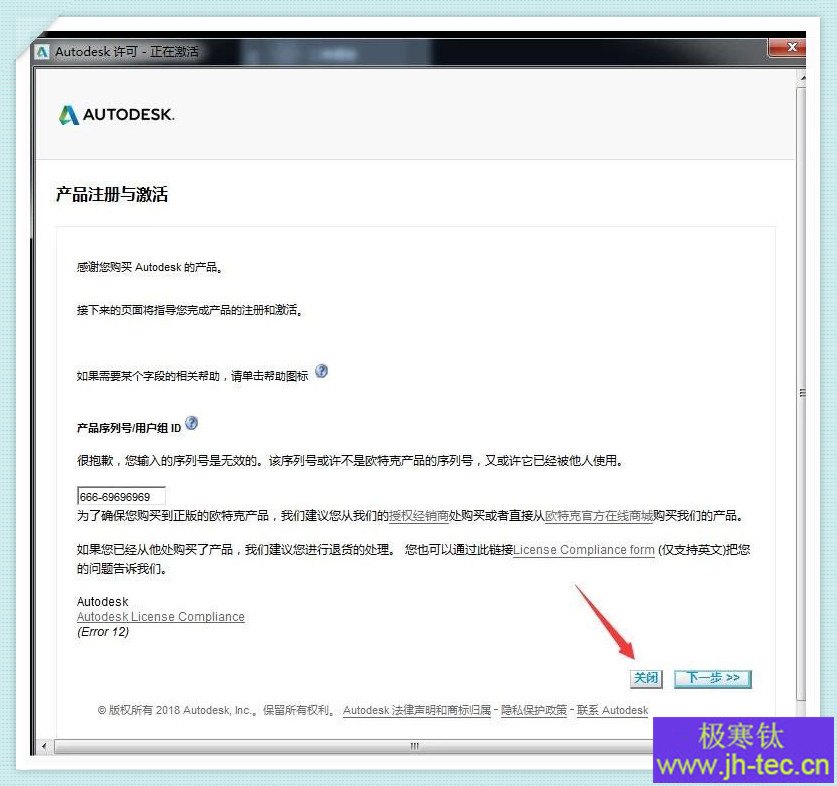
Task: Open the 欧特克官方在线商城 link
Action: (x=598, y=516)
